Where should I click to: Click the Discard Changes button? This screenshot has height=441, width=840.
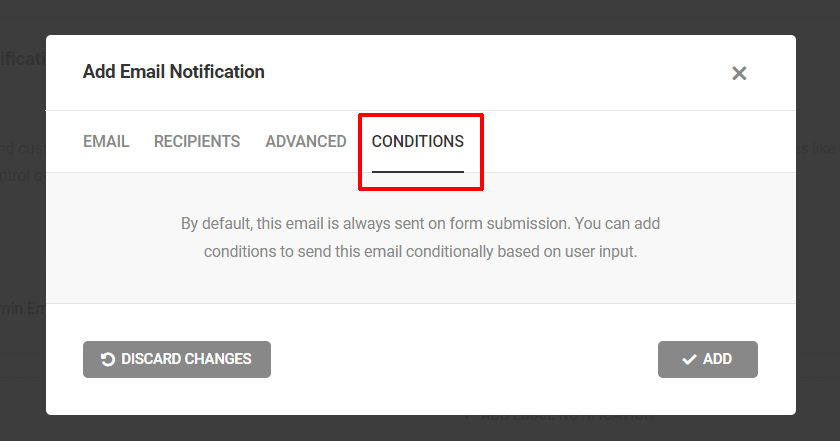[x=177, y=359]
